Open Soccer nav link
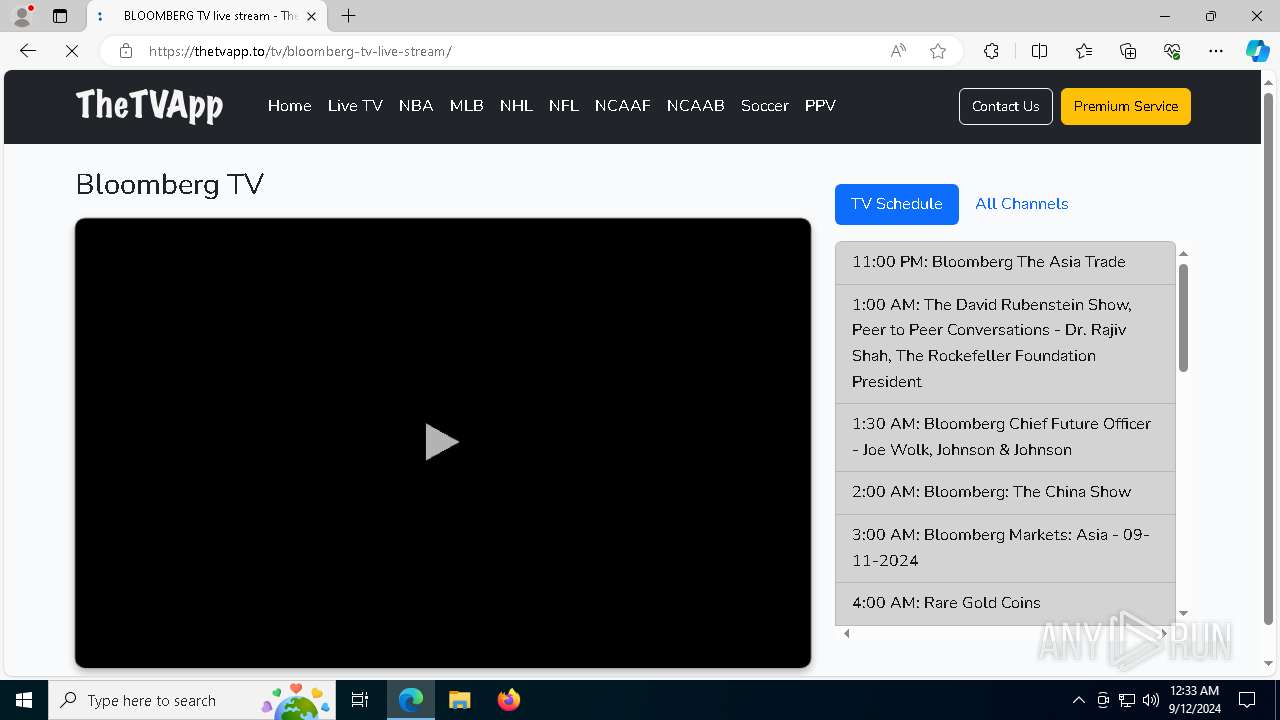 (x=764, y=106)
